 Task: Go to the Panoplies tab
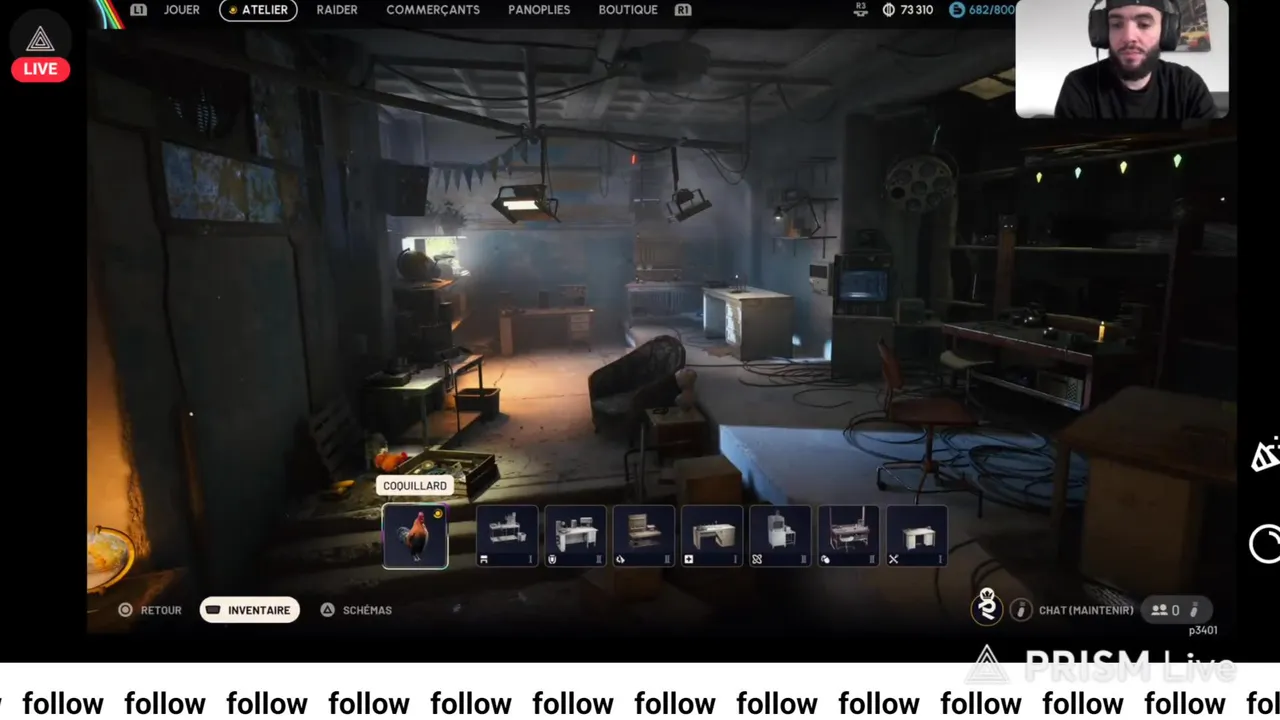[x=539, y=10]
